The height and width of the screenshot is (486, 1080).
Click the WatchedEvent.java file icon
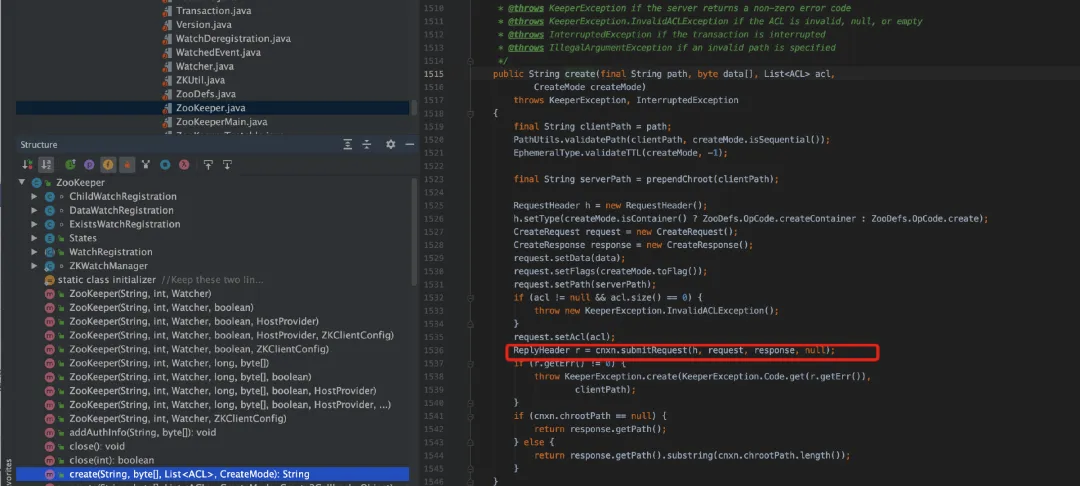(x=167, y=52)
